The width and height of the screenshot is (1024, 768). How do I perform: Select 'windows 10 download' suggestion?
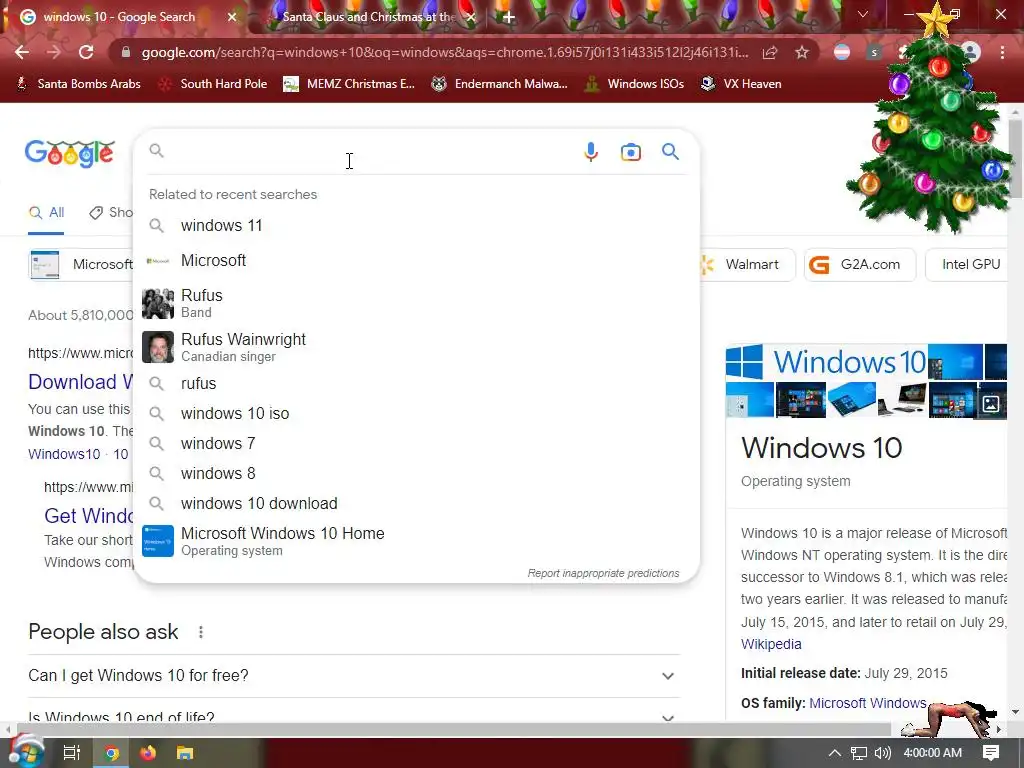coord(416,504)
